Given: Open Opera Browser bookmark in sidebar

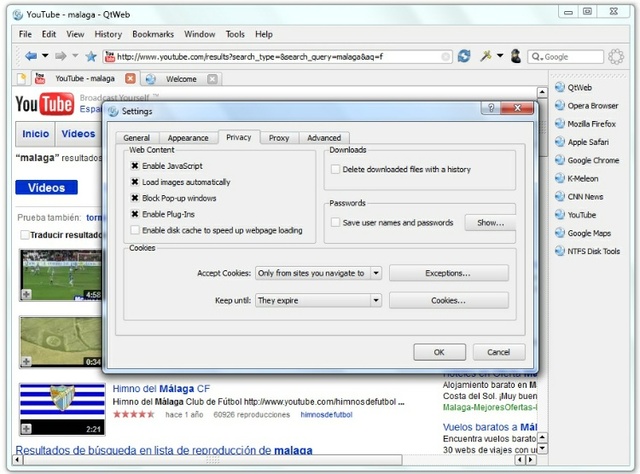Looking at the screenshot, I should 587,105.
